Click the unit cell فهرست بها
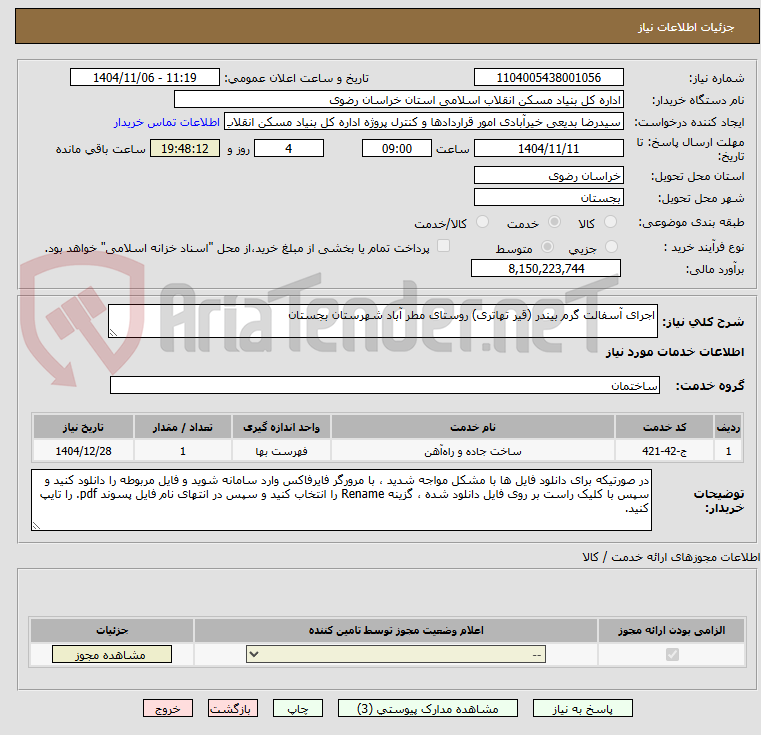 [281, 451]
